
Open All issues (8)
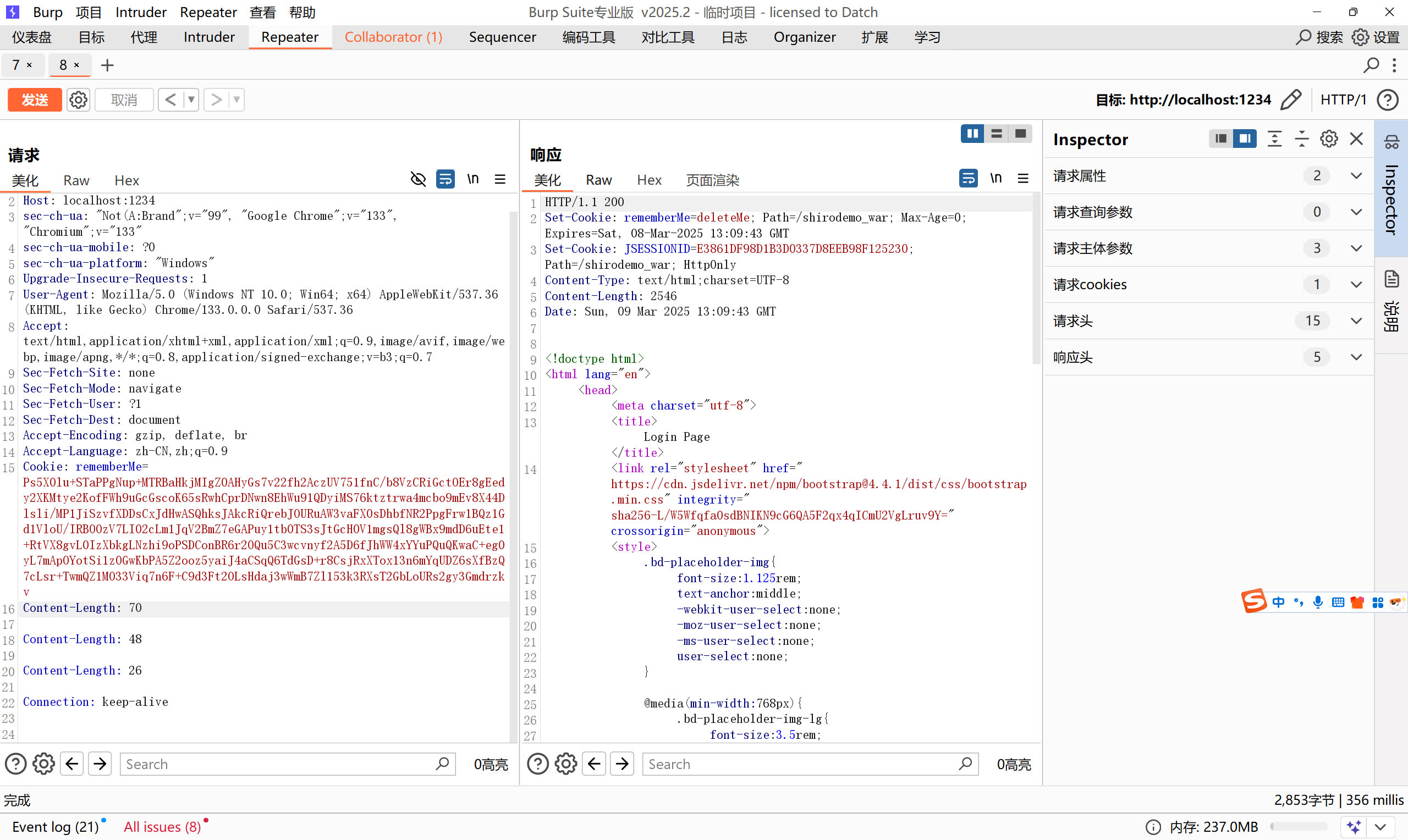click(162, 827)
